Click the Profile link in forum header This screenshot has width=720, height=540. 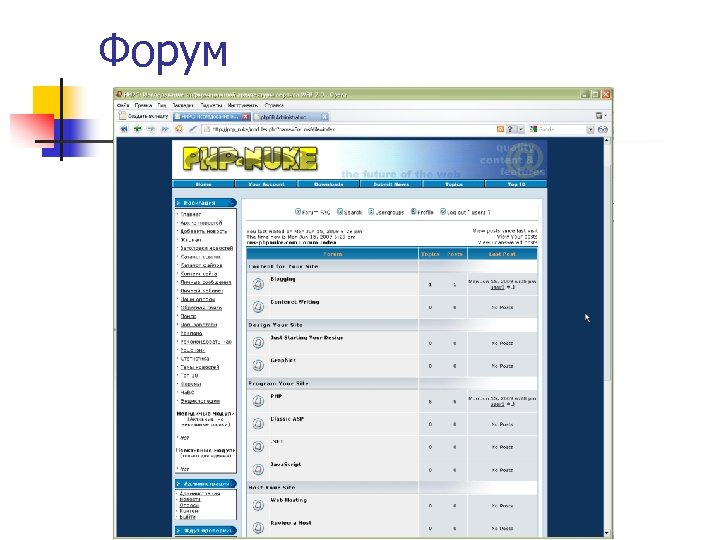click(x=426, y=212)
